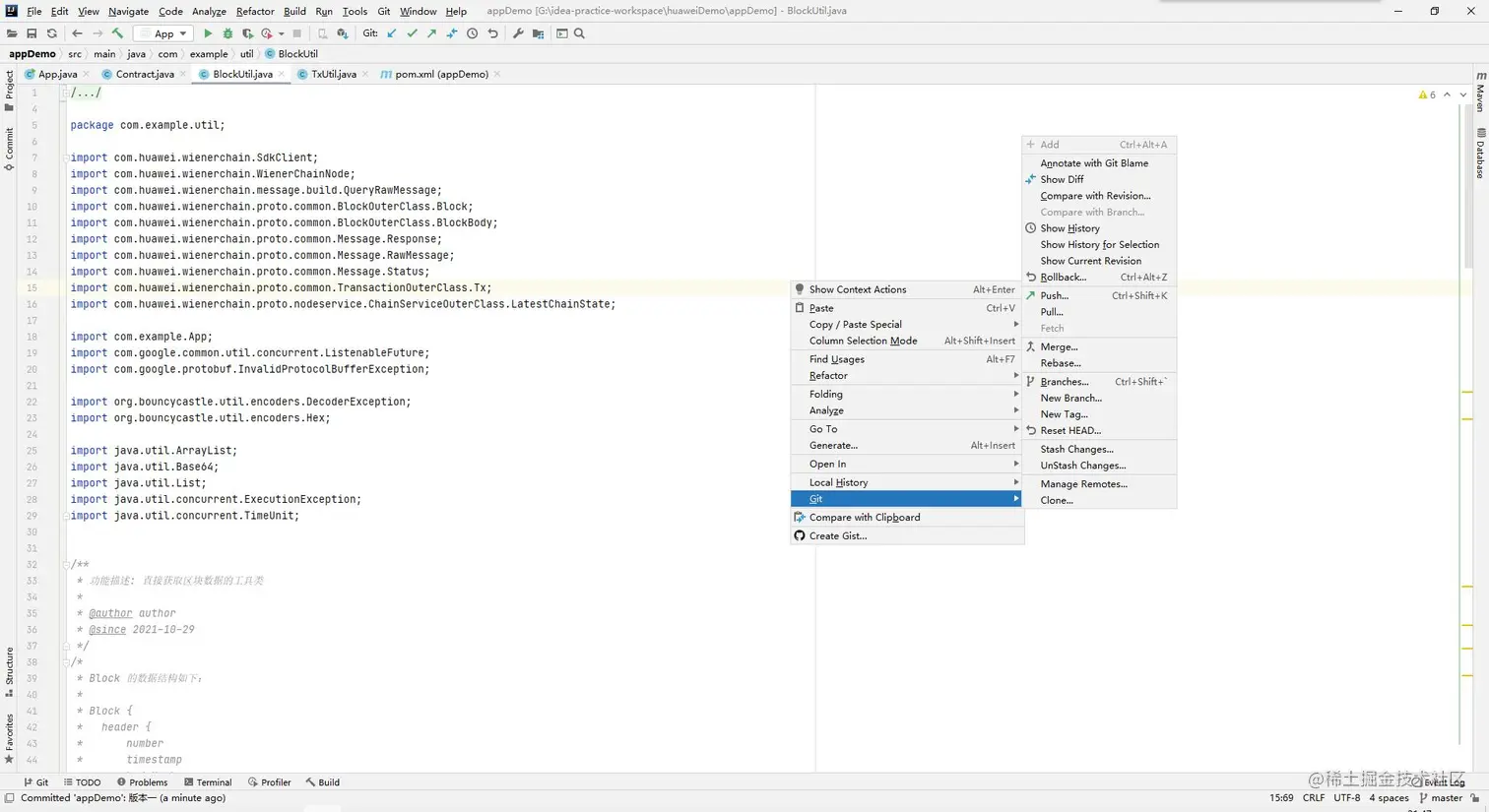Viewport: 1489px width, 812px height.
Task: Navigate back with the left arrow icon
Action: tap(77, 33)
